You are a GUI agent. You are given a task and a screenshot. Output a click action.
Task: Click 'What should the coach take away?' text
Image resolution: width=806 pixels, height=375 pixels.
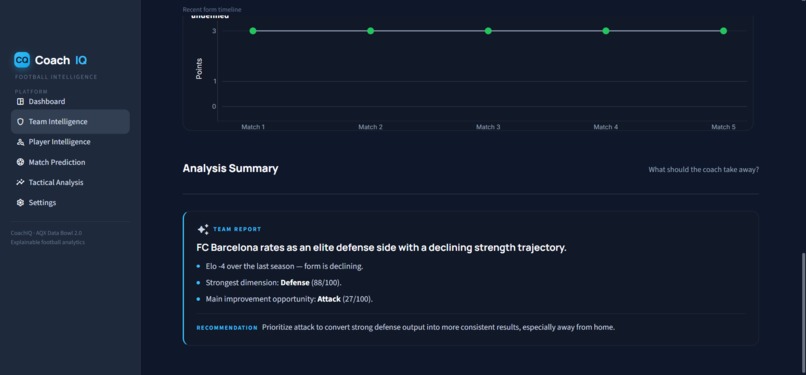coord(703,170)
